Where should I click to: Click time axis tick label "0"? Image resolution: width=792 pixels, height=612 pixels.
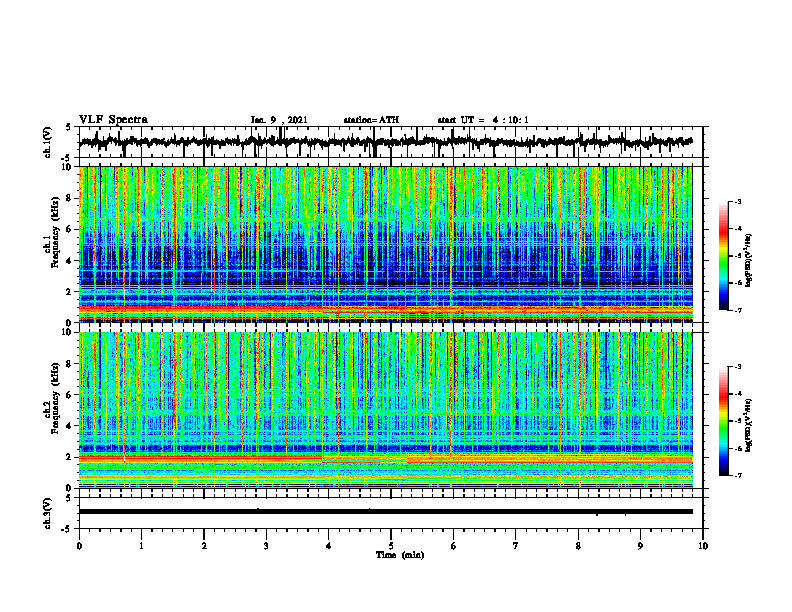click(79, 546)
